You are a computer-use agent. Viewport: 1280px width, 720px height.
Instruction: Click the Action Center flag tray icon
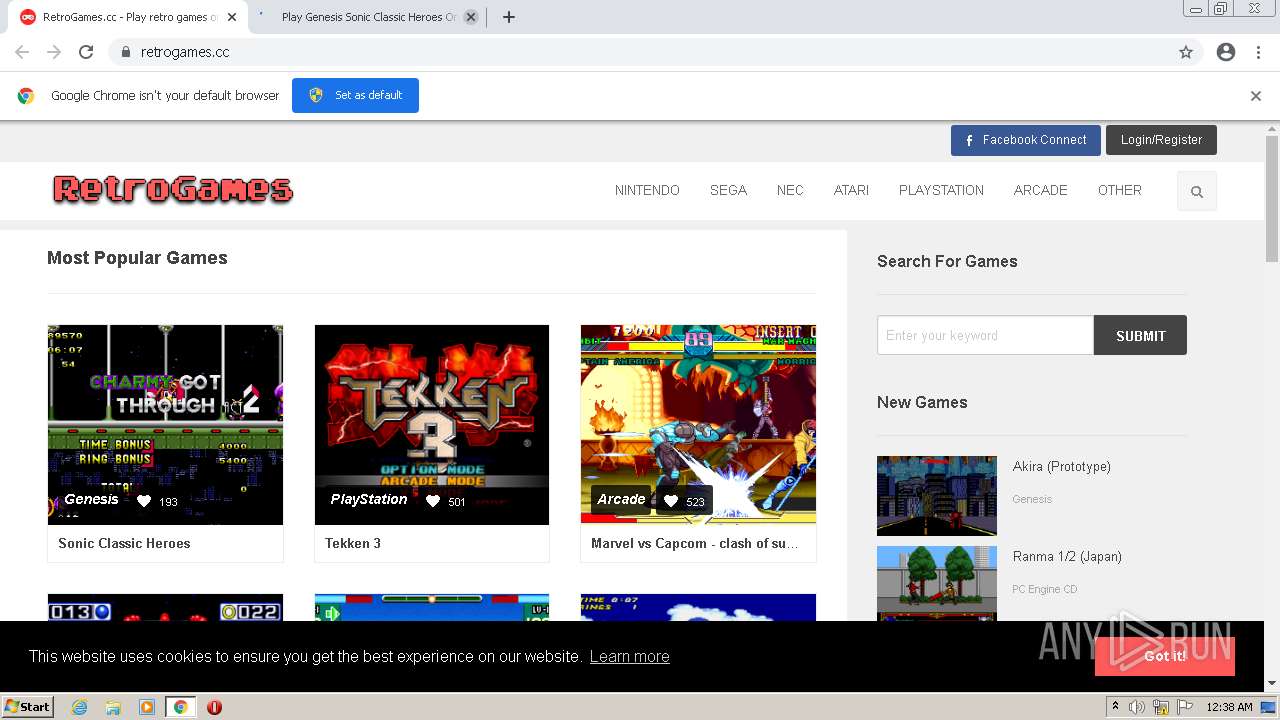(x=1185, y=707)
